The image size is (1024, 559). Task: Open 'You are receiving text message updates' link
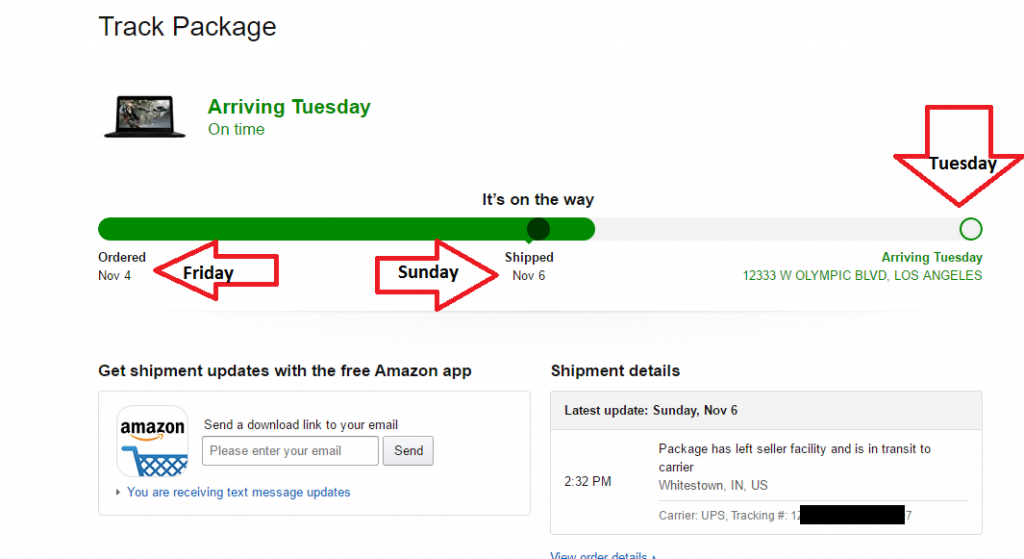[x=238, y=492]
